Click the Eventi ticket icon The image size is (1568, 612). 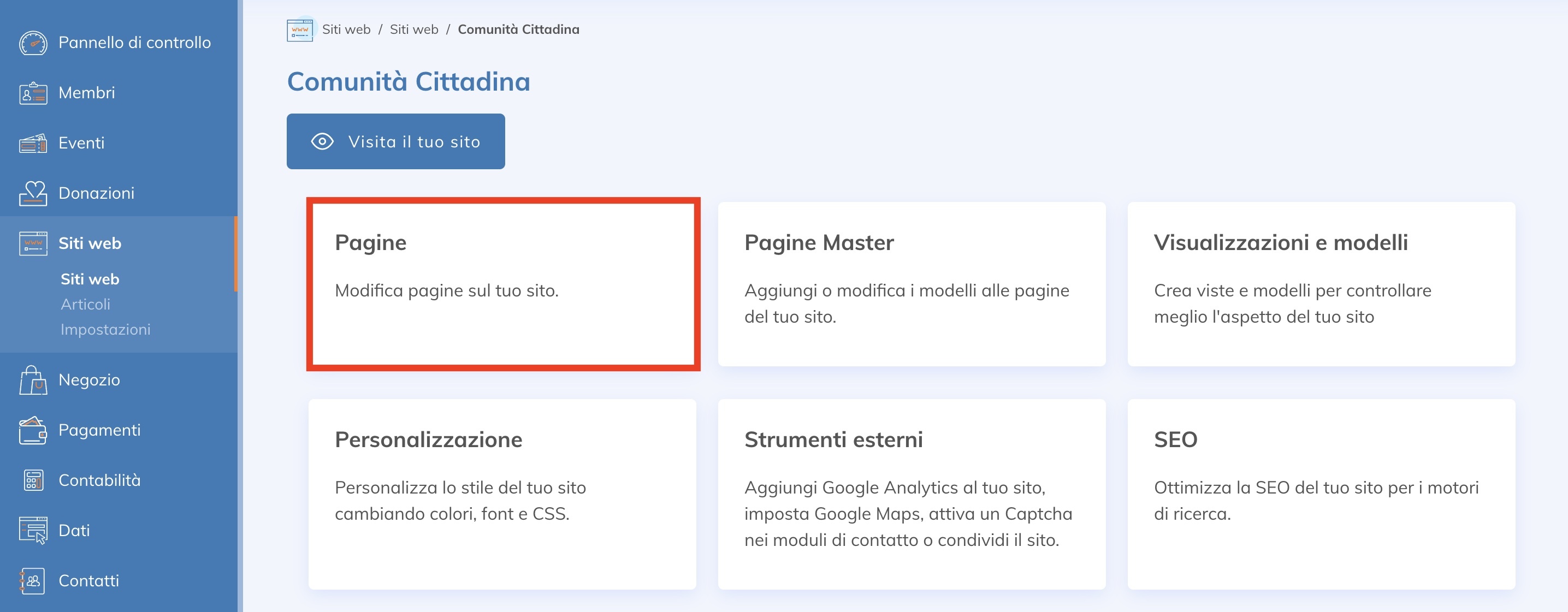[x=33, y=144]
